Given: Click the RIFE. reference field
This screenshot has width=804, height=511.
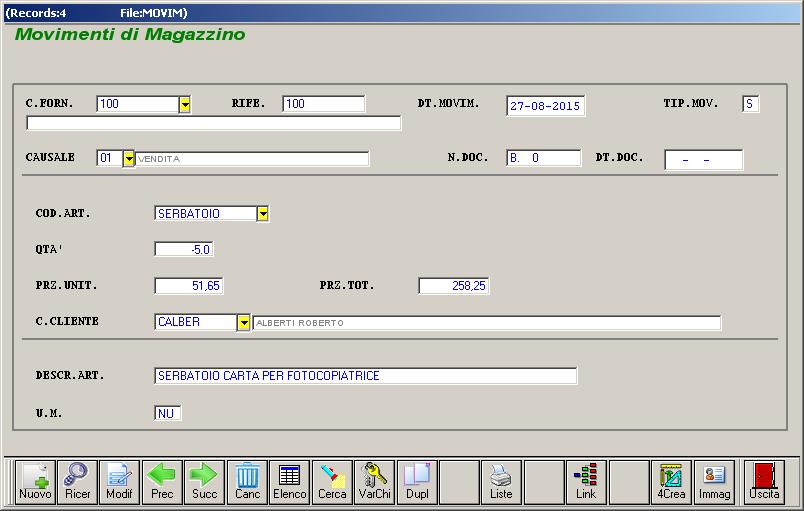Looking at the screenshot, I should tap(324, 104).
